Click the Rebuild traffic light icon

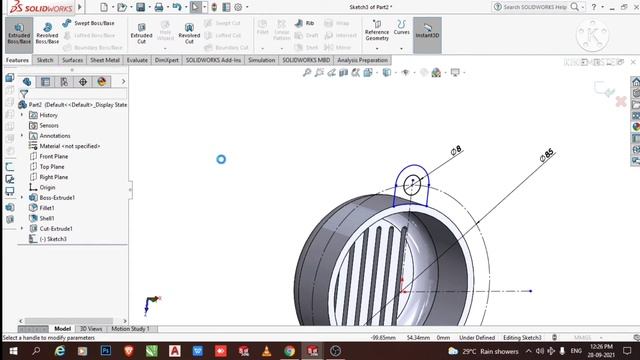214,7
